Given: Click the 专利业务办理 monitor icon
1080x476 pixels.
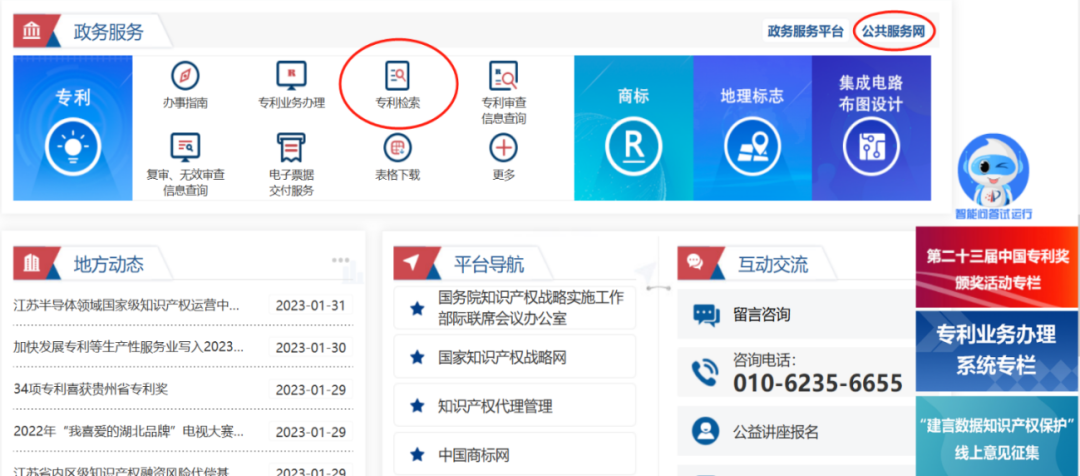Looking at the screenshot, I should [x=291, y=76].
